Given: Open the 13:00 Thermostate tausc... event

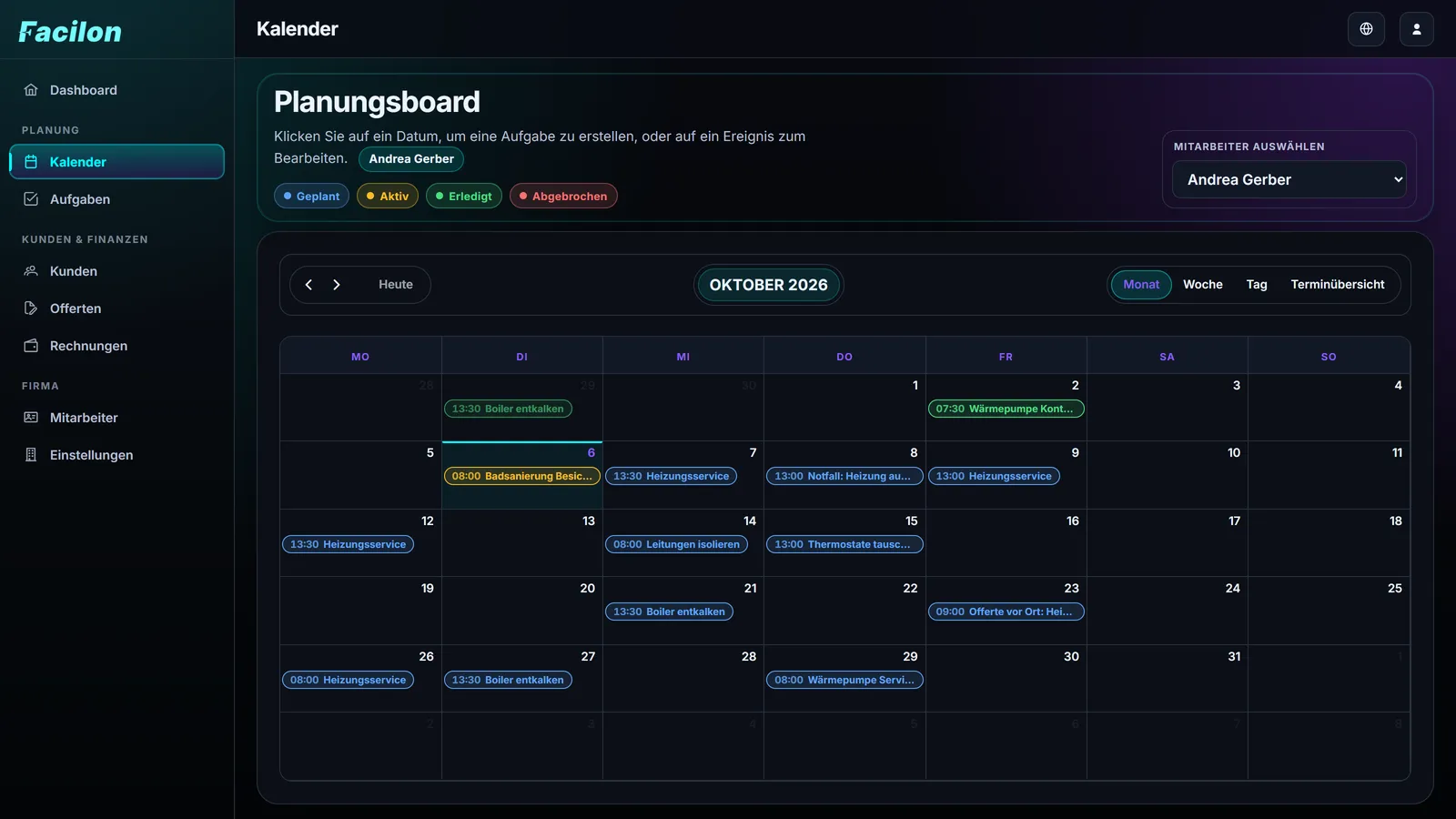Looking at the screenshot, I should point(844,544).
